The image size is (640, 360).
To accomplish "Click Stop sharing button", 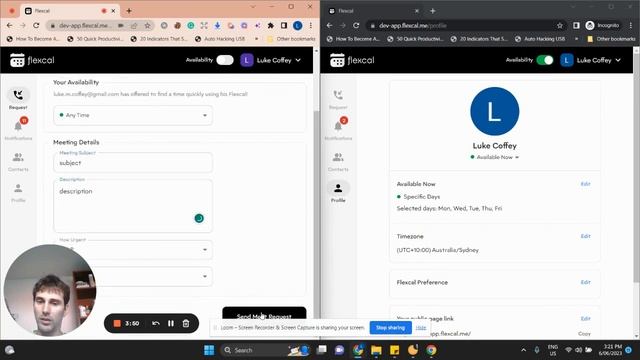I will pos(390,328).
